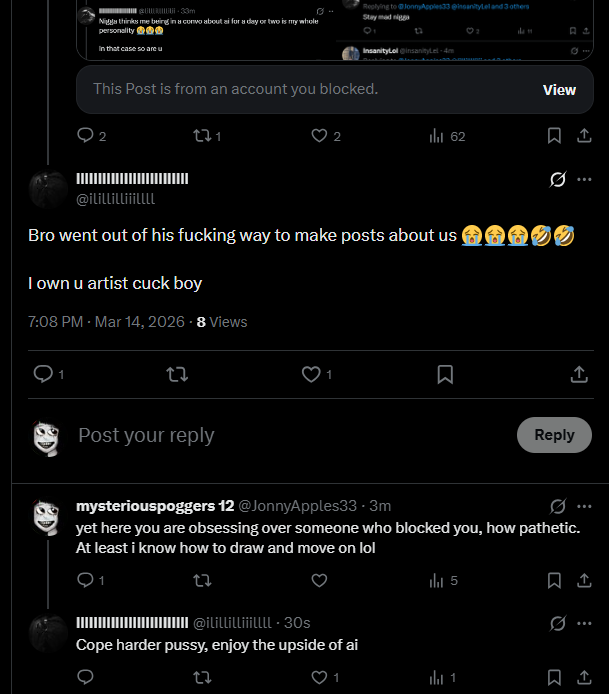View the blocked account's hidden post
609x694 pixels.
pyautogui.click(x=559, y=90)
